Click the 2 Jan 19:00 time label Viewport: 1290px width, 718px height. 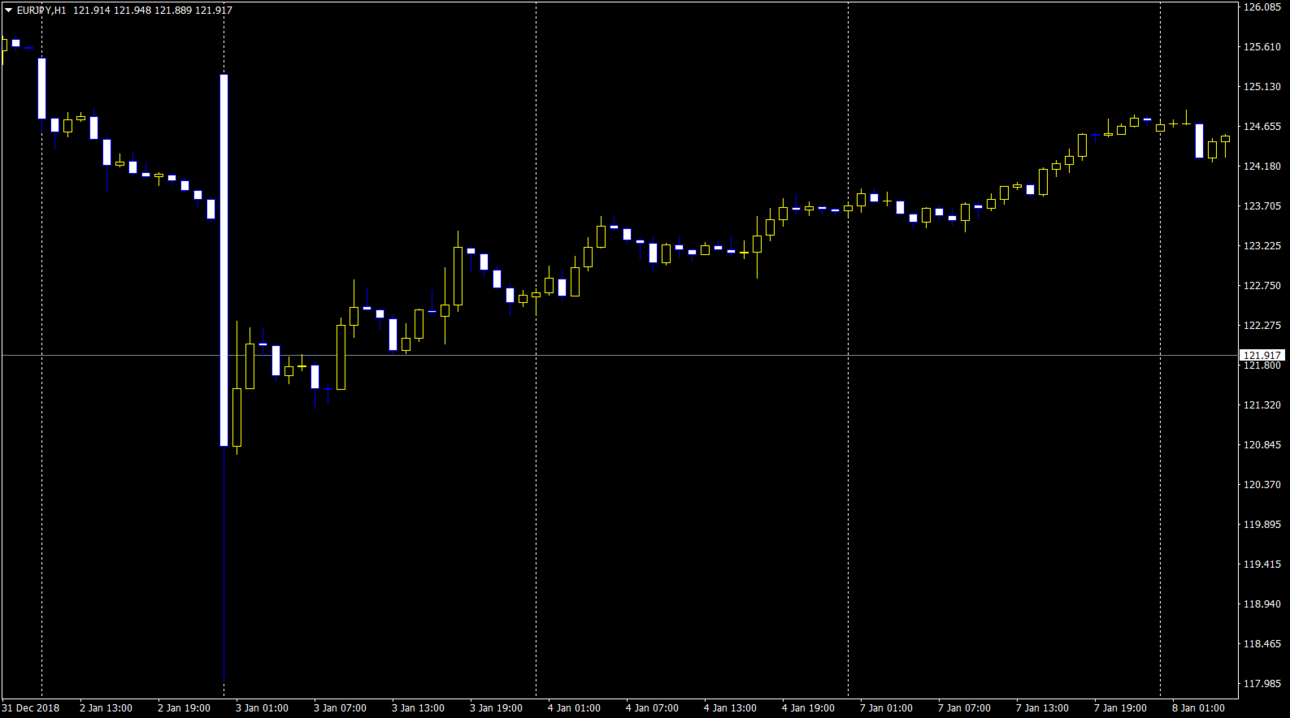click(184, 708)
